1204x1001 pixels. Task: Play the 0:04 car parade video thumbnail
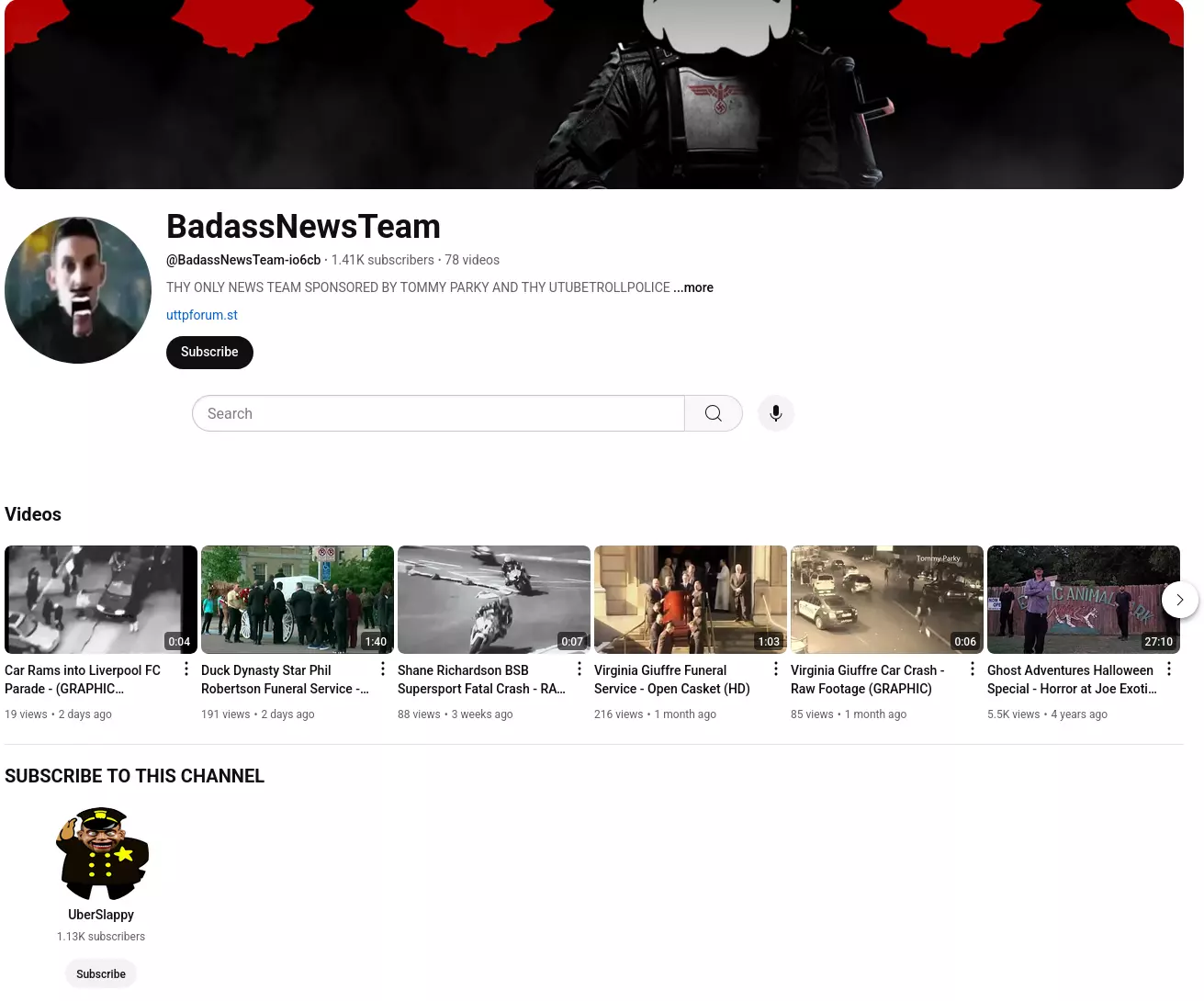click(x=101, y=600)
